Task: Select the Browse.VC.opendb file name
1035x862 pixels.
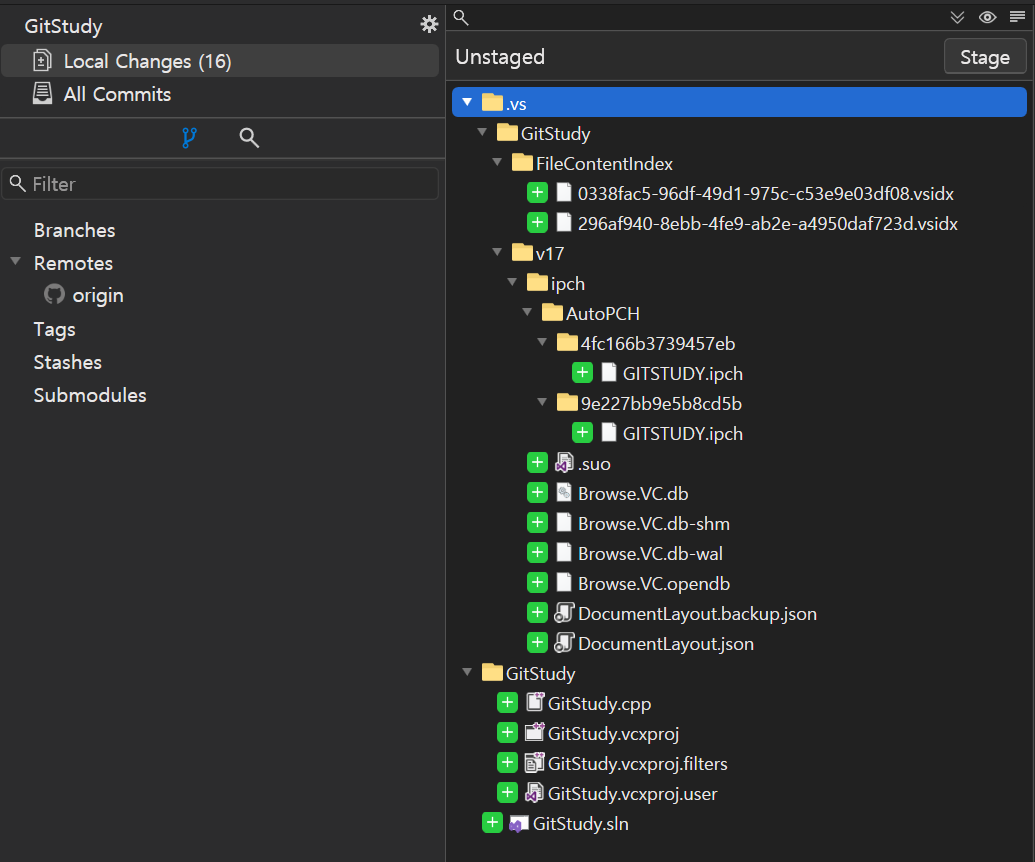Action: click(x=654, y=583)
